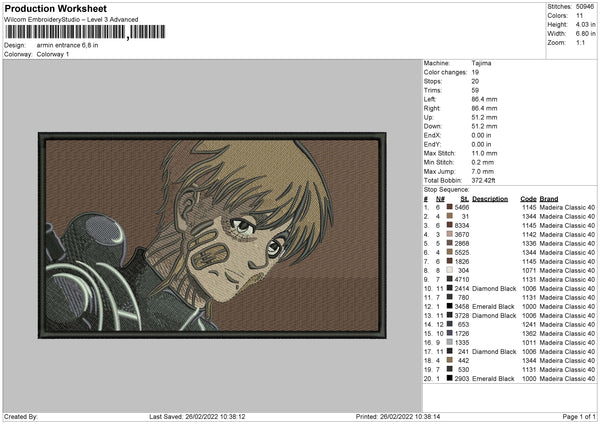Pick the off-white swatch in stop row 8
Image resolution: width=600 pixels, height=424 pixels.
click(x=450, y=270)
